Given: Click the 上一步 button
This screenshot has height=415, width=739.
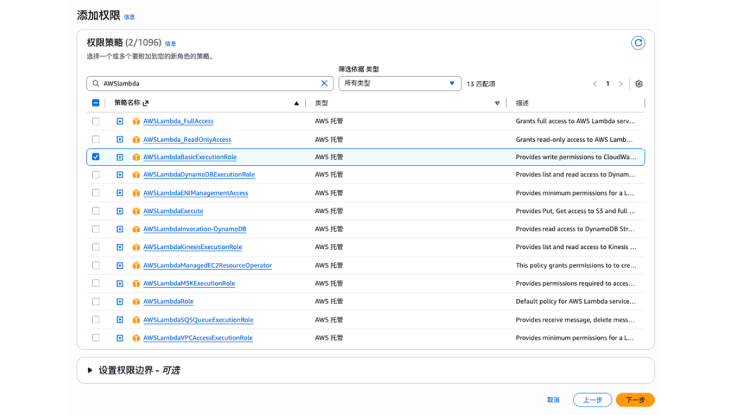Looking at the screenshot, I should (x=592, y=400).
